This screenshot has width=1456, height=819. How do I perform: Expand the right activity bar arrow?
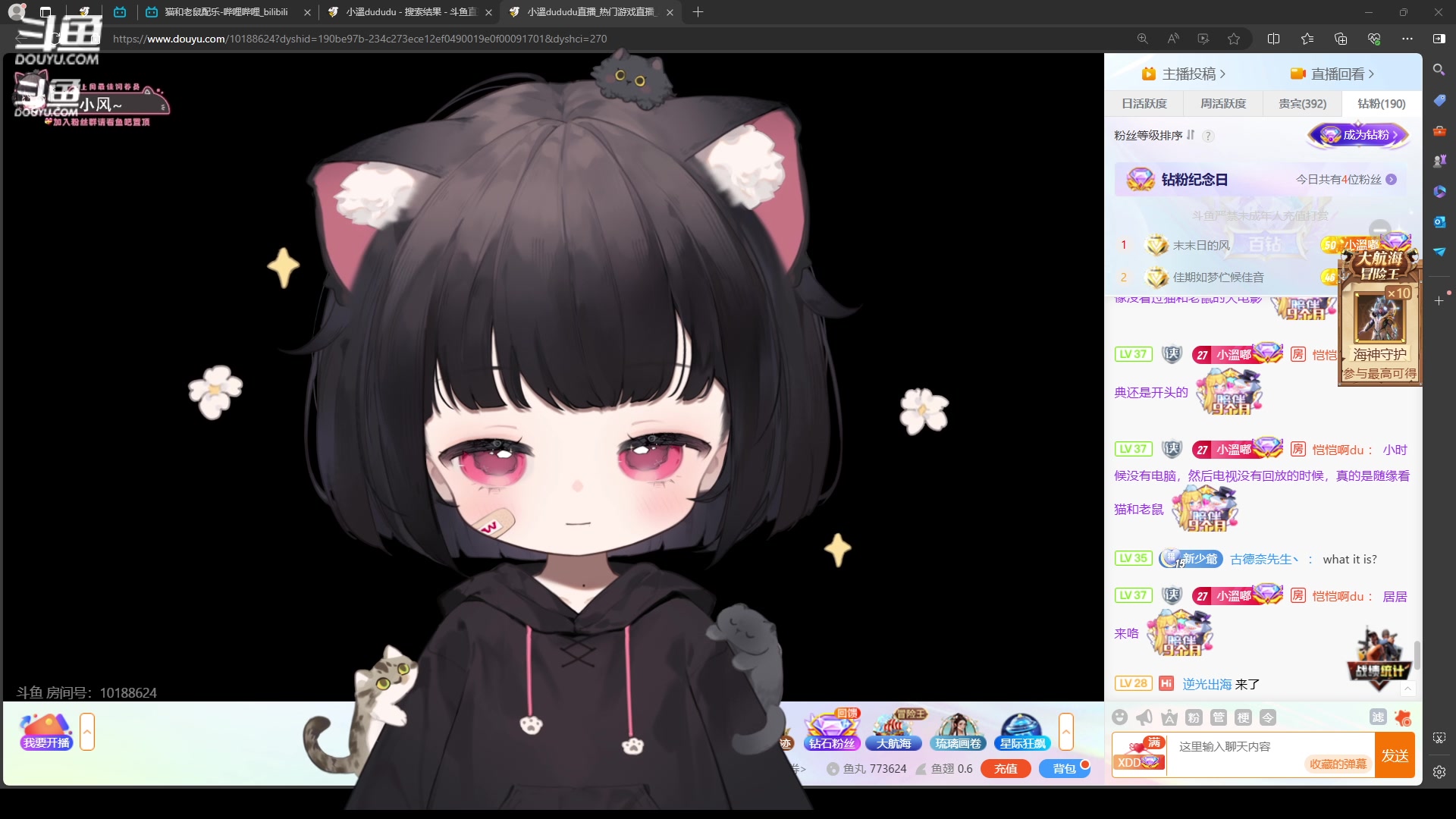coord(1066,732)
